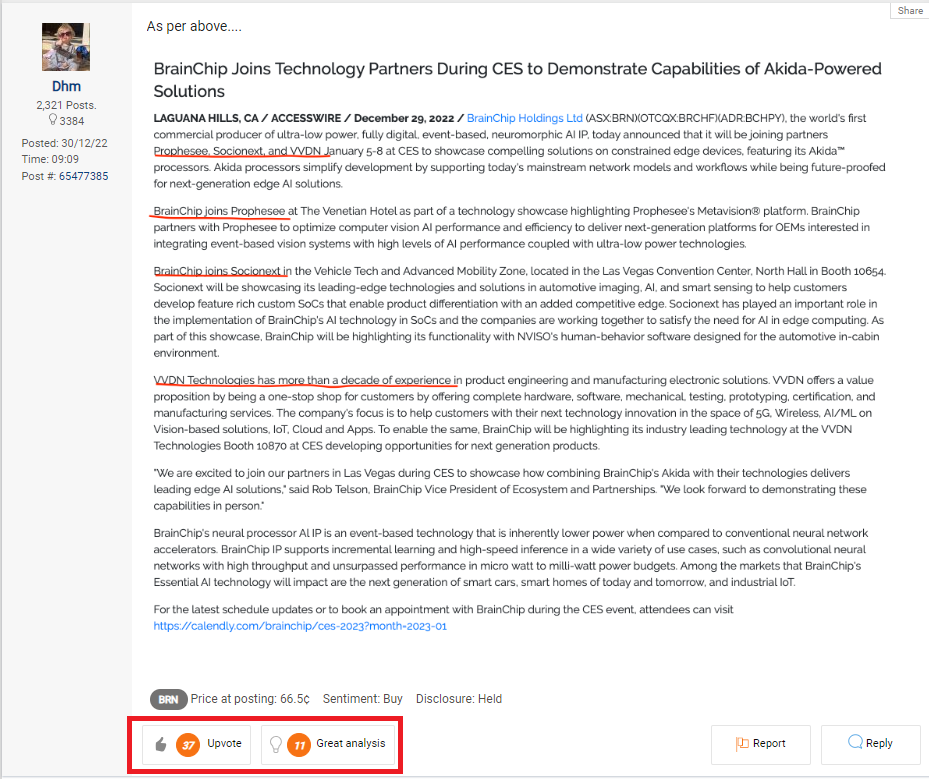This screenshot has height=779, width=929.
Task: Open the Share option
Action: pyautogui.click(x=909, y=10)
